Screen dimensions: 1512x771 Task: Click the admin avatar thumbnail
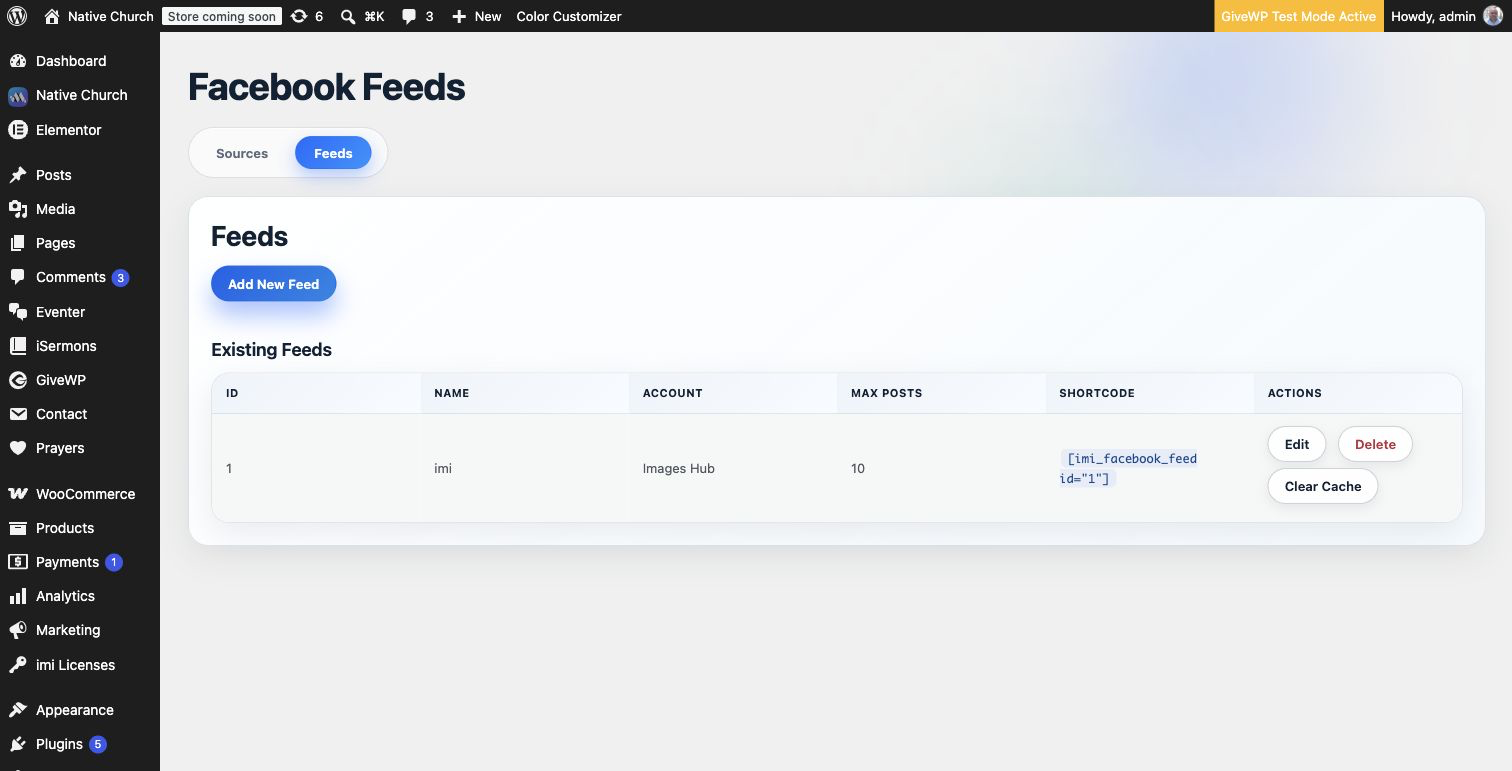pyautogui.click(x=1493, y=16)
